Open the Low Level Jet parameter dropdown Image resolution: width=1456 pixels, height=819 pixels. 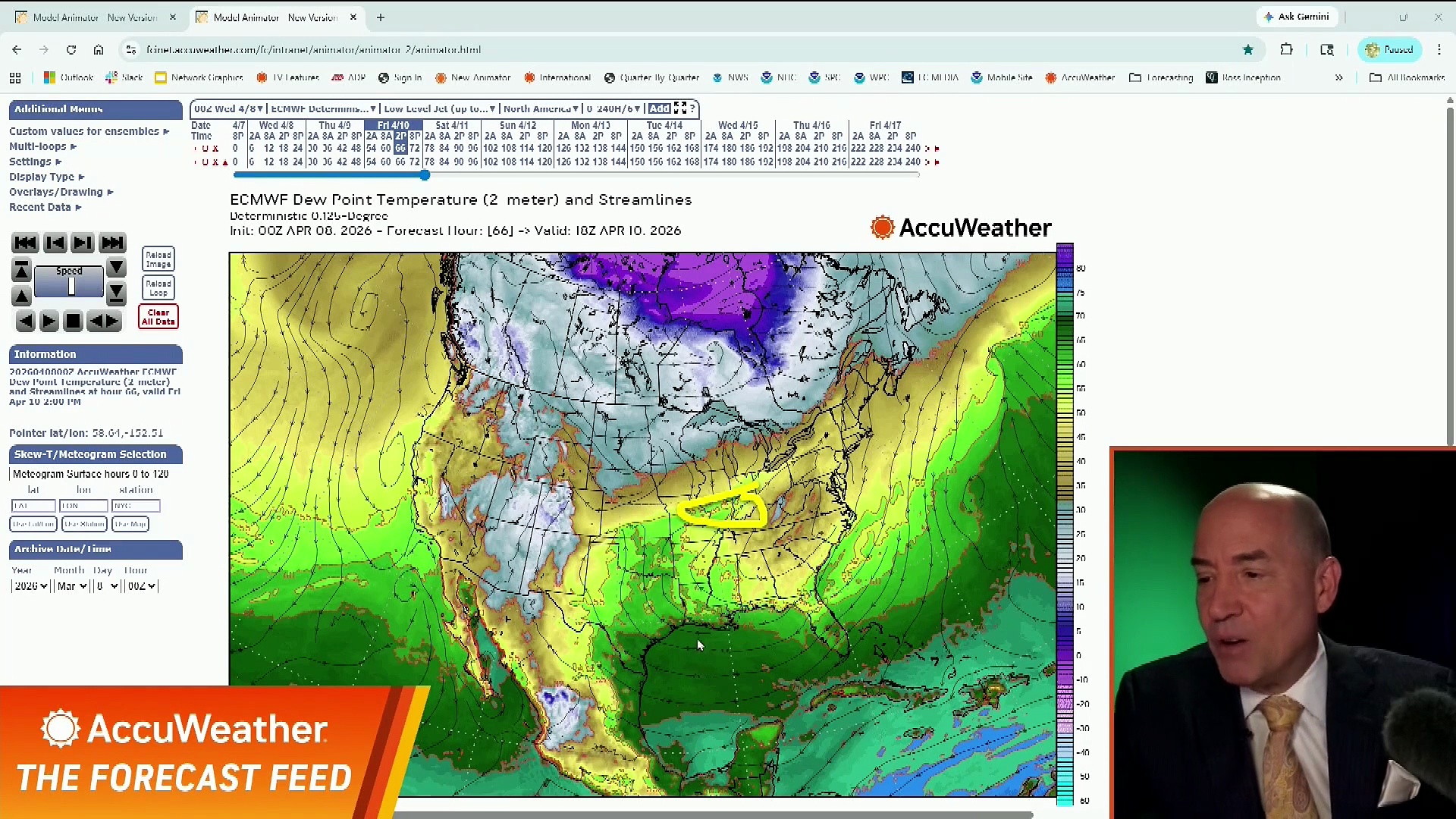click(440, 108)
